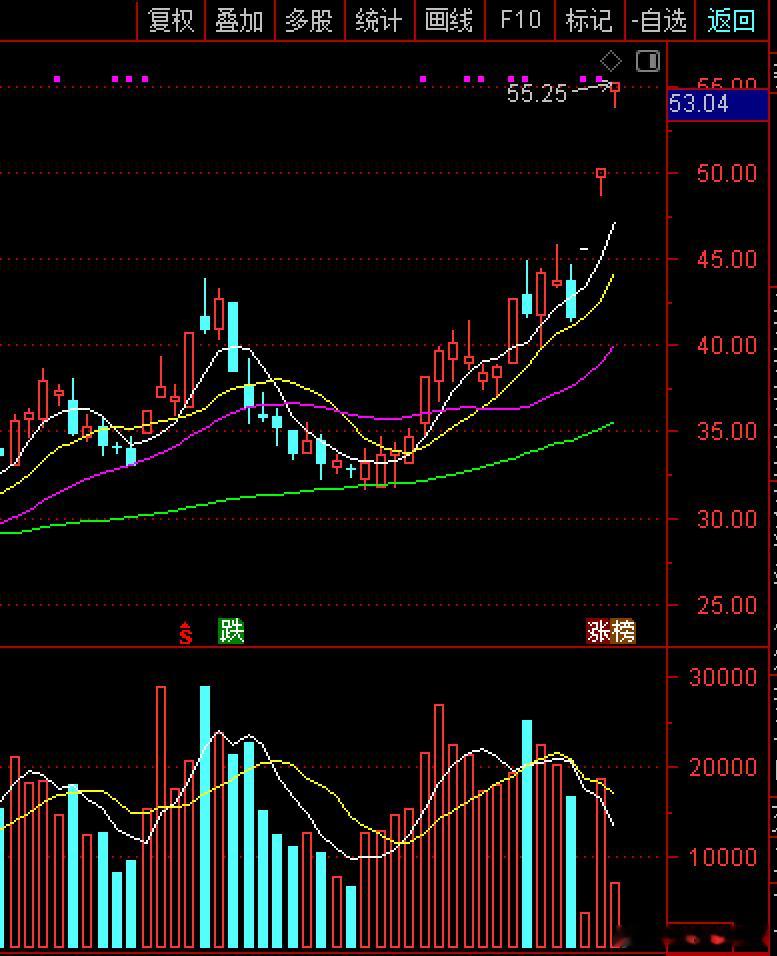The height and width of the screenshot is (956, 777).
Task: Click the 返回 back button
Action: point(731,21)
